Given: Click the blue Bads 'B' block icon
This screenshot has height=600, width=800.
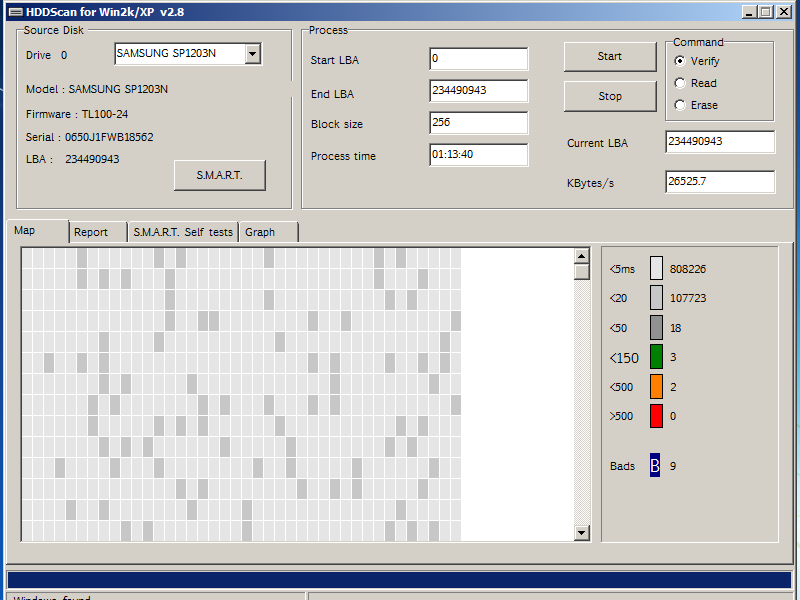Looking at the screenshot, I should [655, 465].
